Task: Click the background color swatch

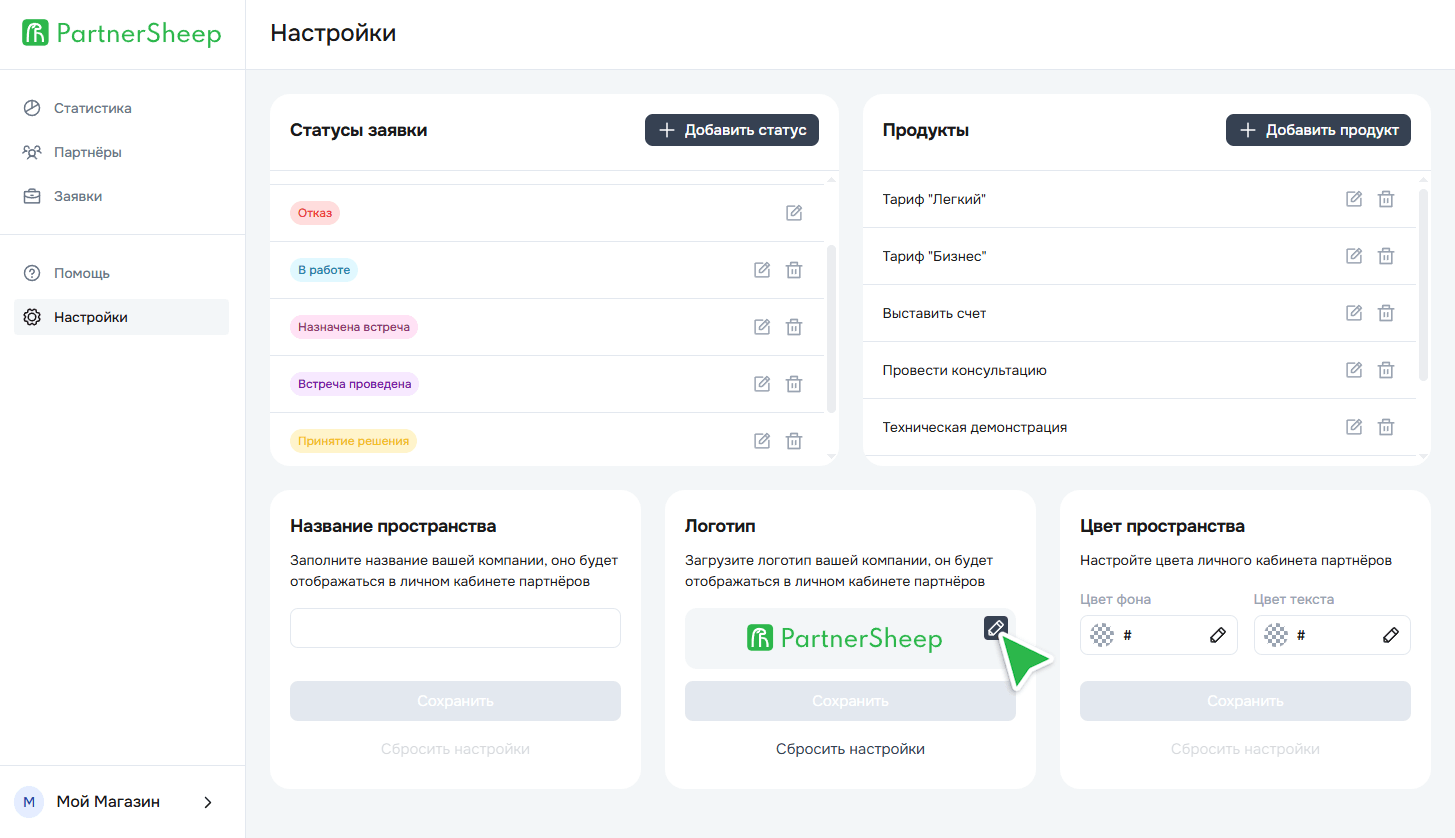Action: click(1103, 635)
